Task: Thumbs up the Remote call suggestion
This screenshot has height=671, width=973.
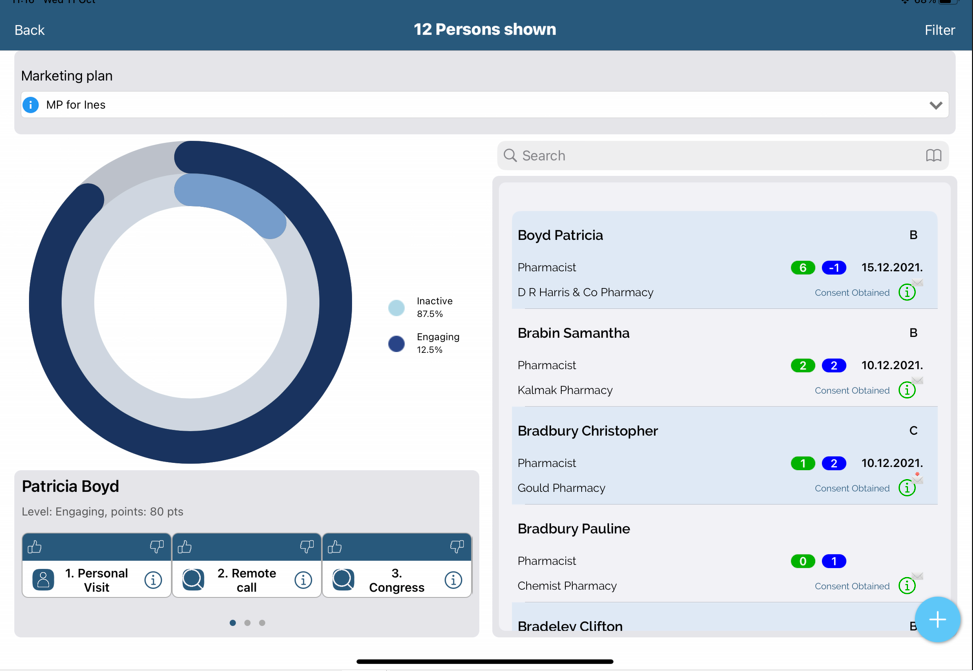Action: click(185, 547)
